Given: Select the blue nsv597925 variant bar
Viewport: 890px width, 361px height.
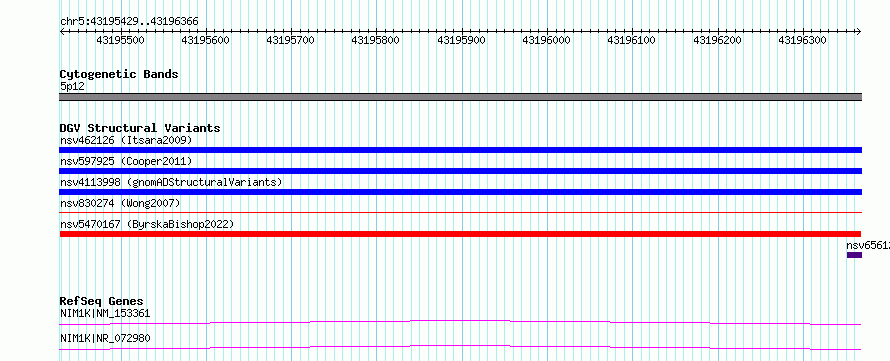Looking at the screenshot, I should (x=460, y=171).
